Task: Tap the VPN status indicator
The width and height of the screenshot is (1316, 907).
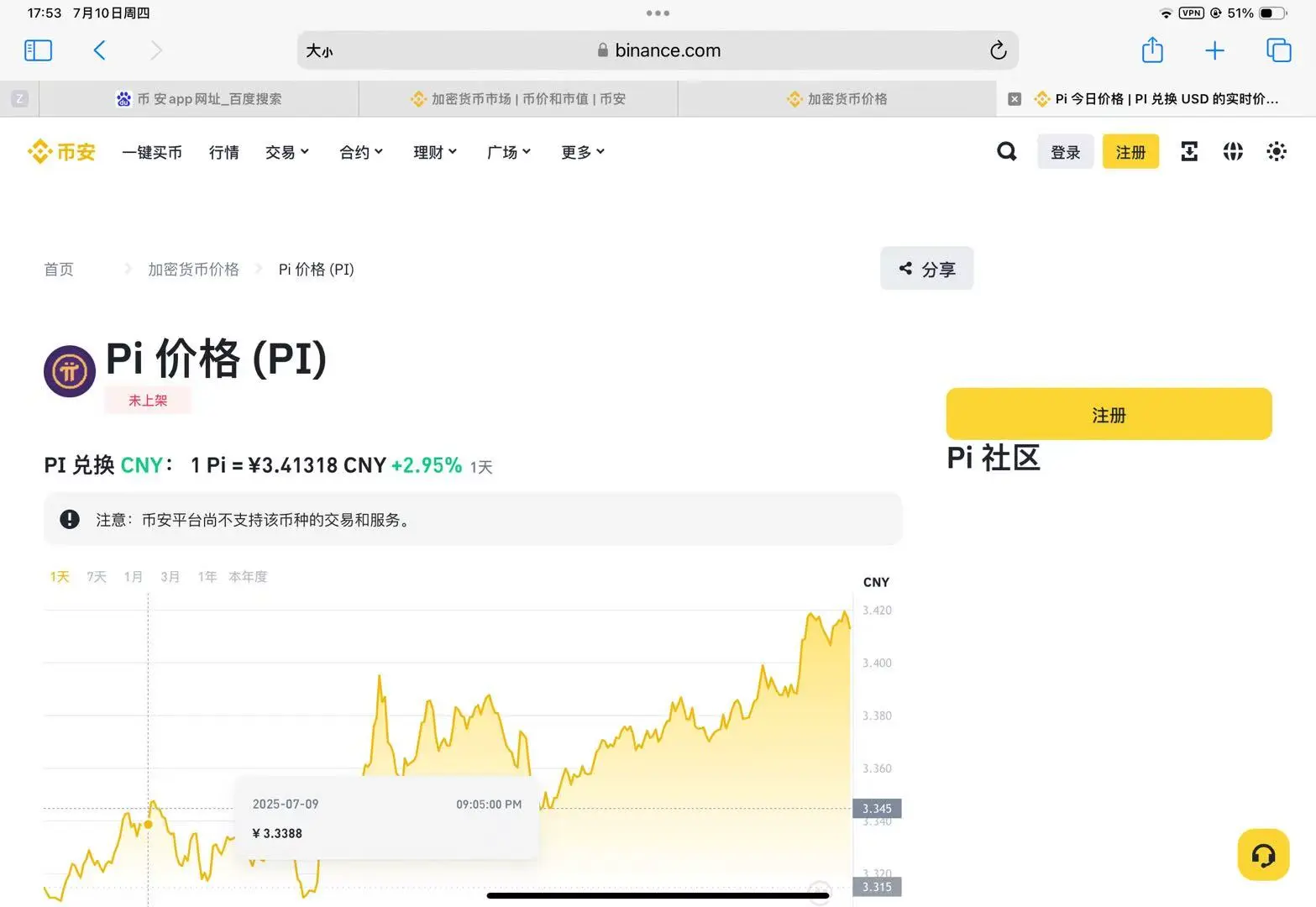Action: tap(1191, 13)
